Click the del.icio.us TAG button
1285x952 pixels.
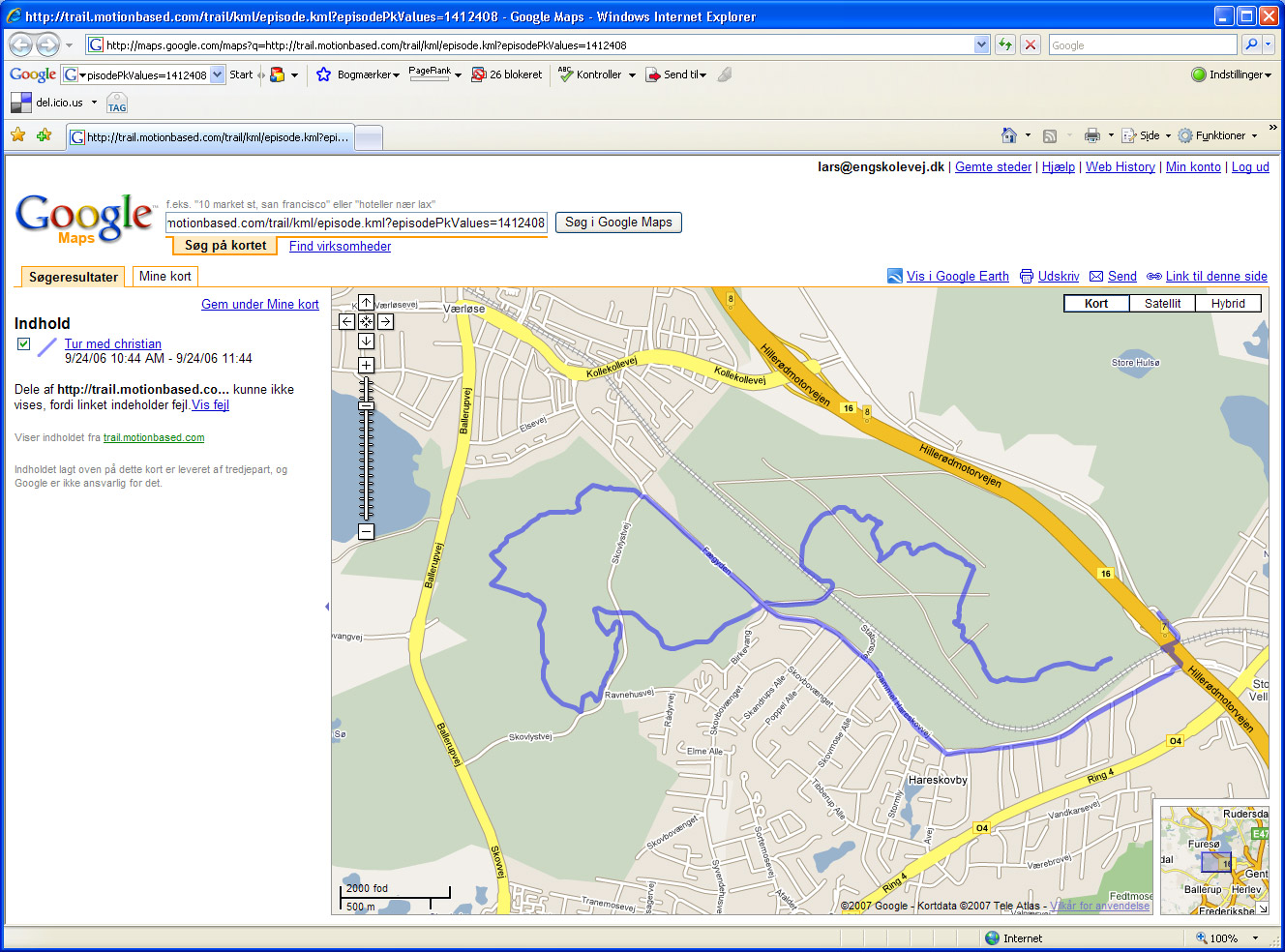(117, 103)
